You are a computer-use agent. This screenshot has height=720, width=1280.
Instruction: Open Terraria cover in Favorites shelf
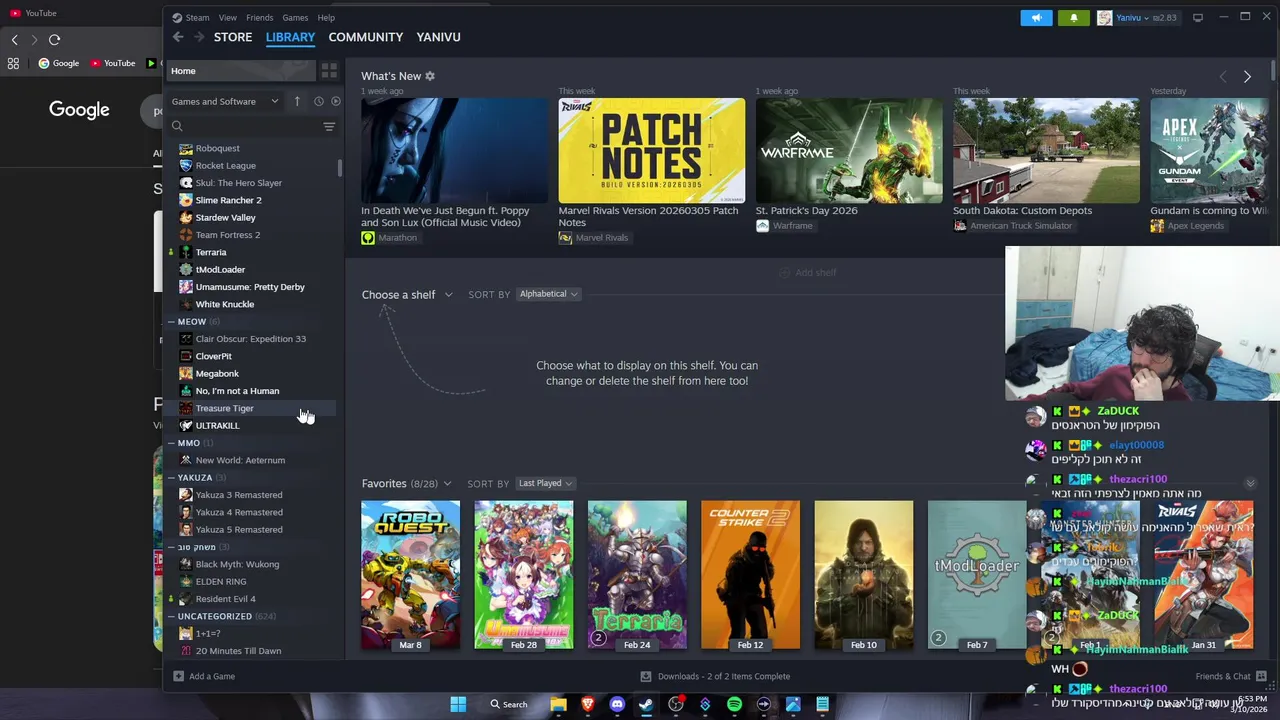click(x=637, y=575)
